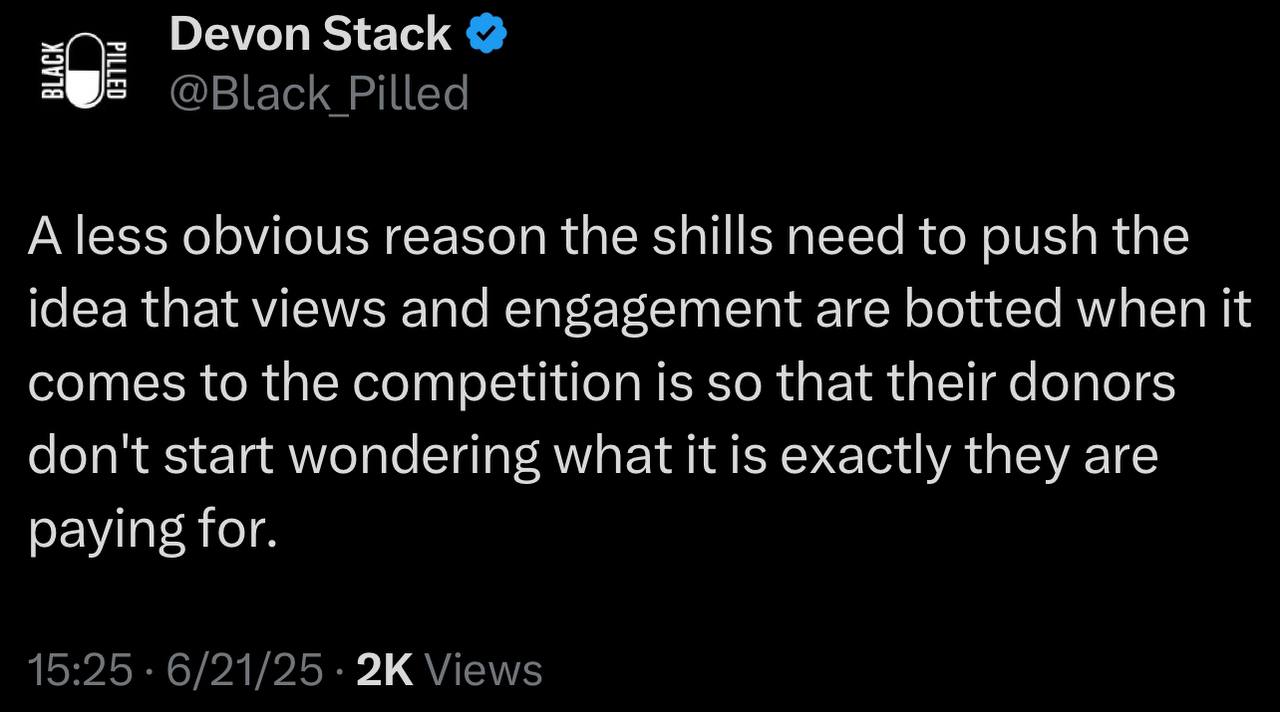Click the vertical "BLACK" text in the avatar
The width and height of the screenshot is (1280, 712).
tap(51, 70)
